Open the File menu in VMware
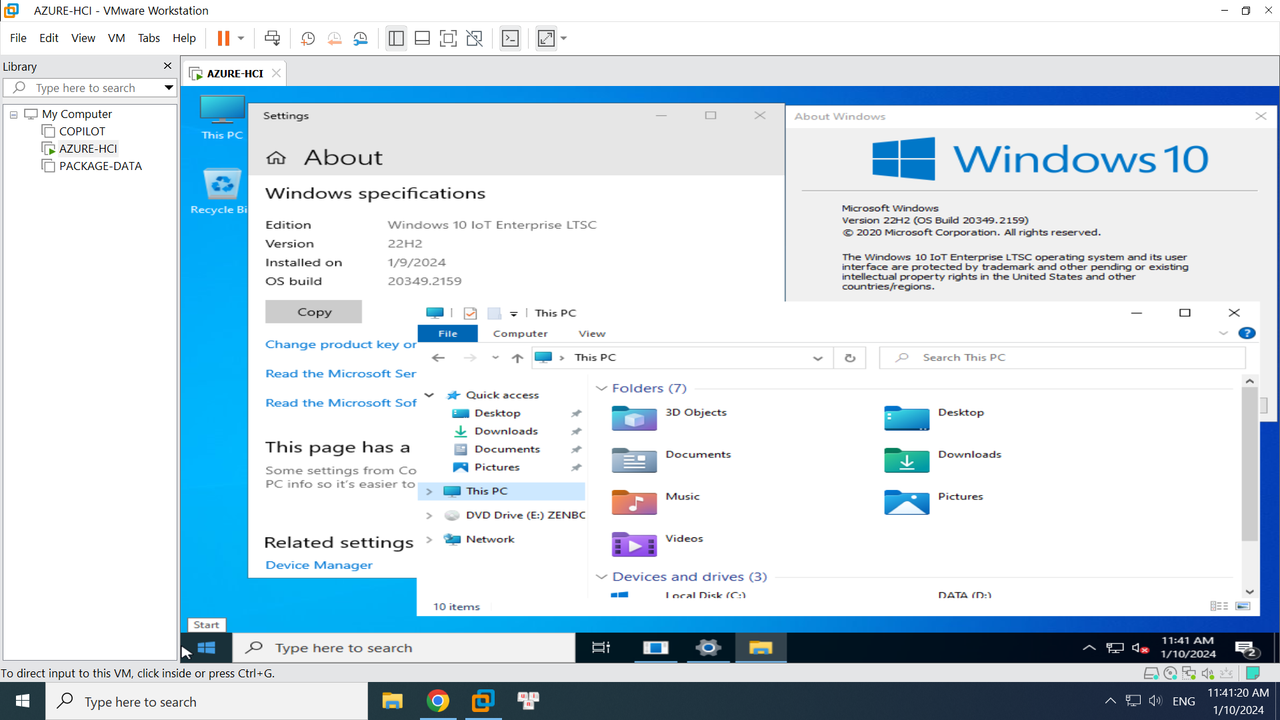 click(x=18, y=38)
